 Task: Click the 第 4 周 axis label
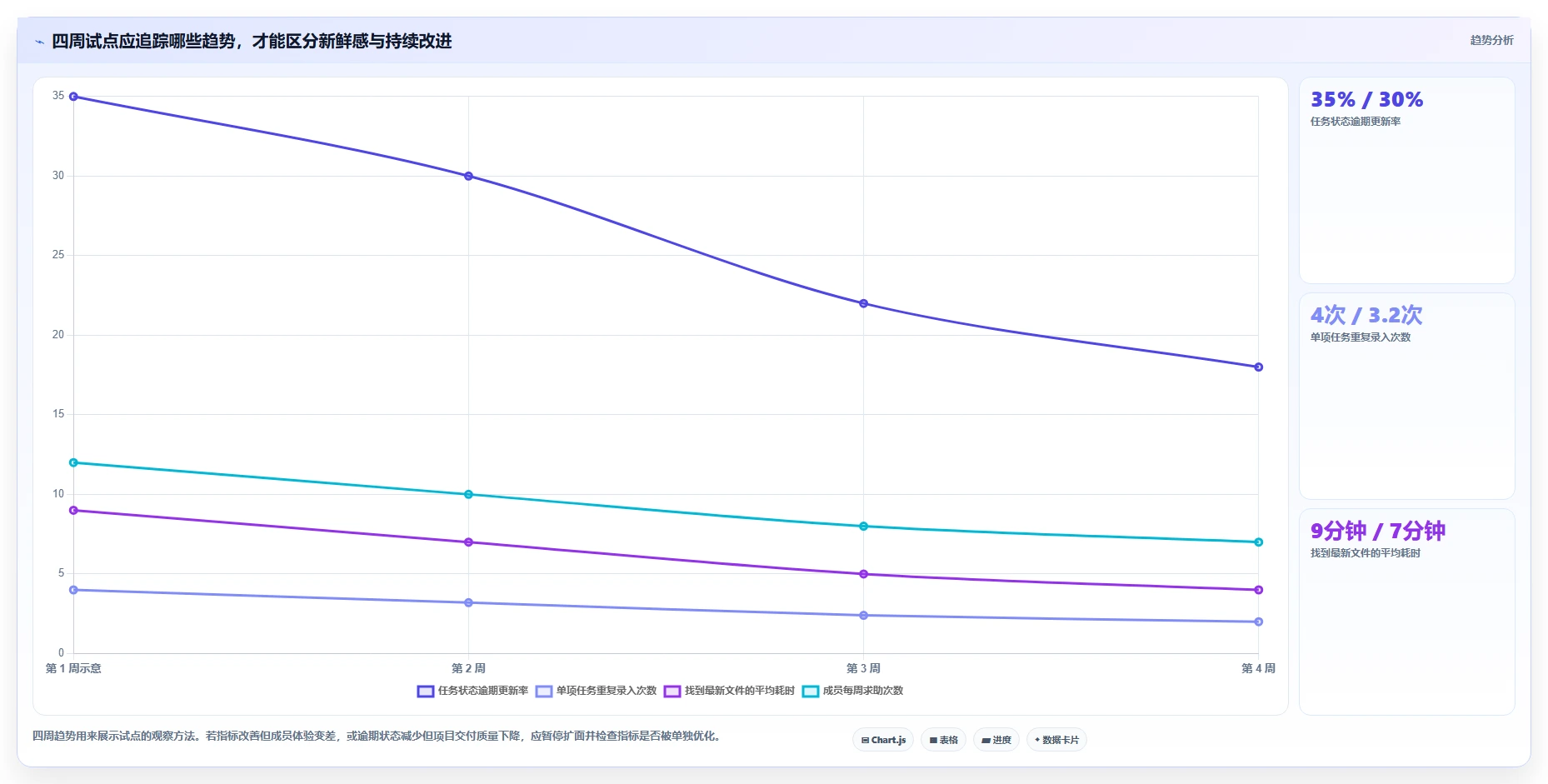pos(1258,668)
